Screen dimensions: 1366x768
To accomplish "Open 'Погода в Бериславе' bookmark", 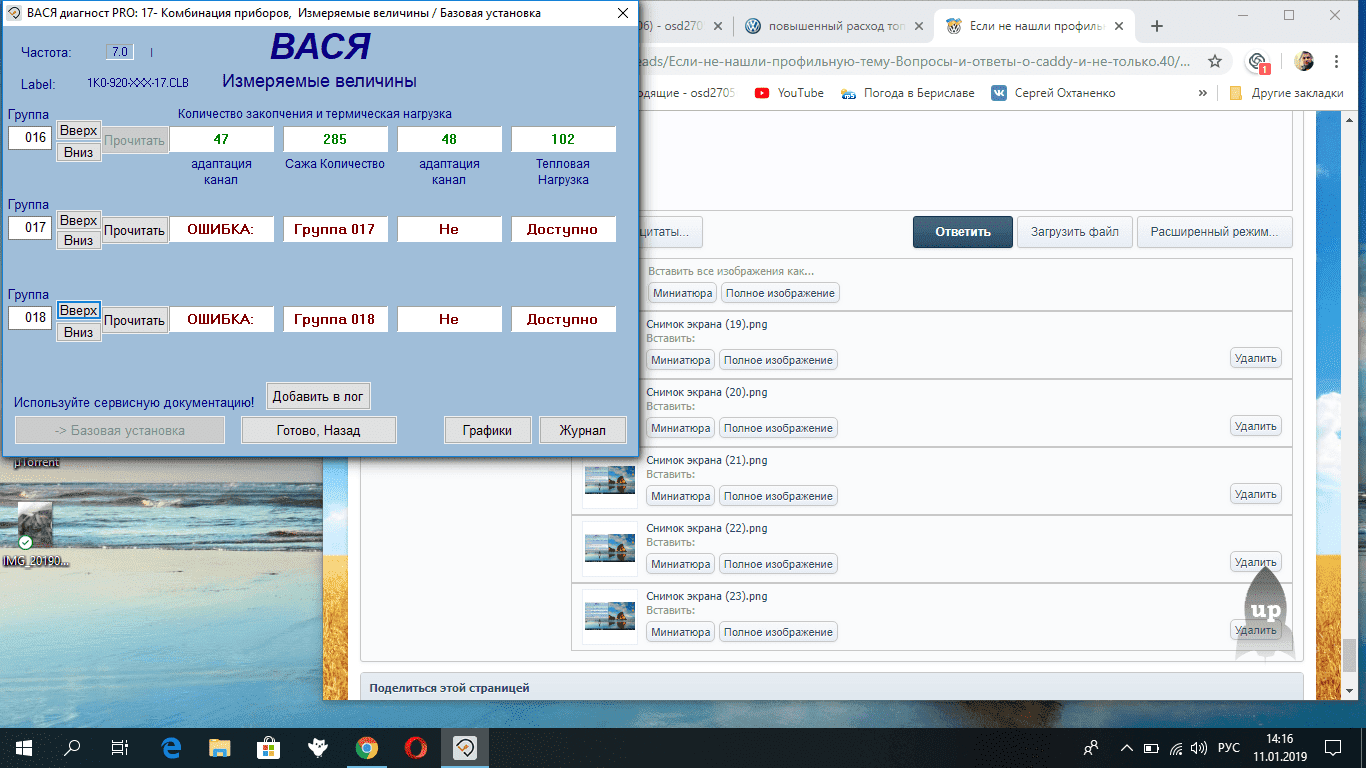I will 907,93.
